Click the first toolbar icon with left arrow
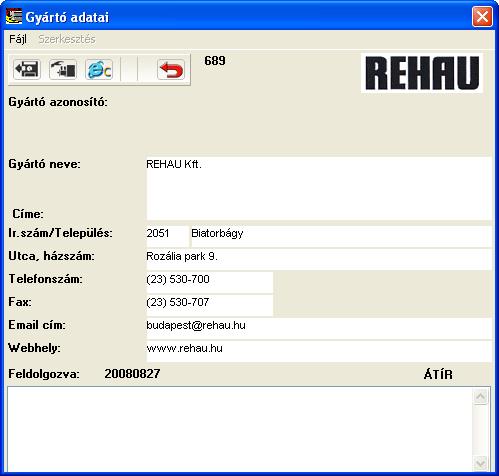Image resolution: width=499 pixels, height=476 pixels. 27,69
